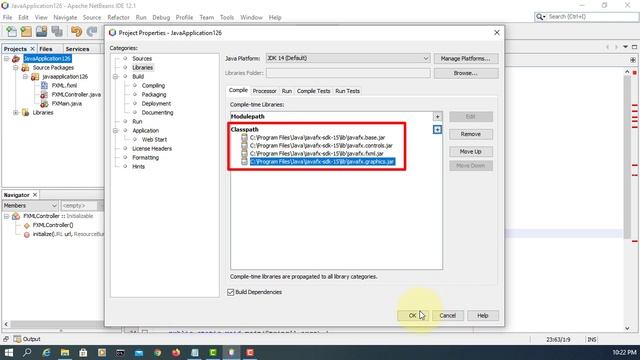Viewport: 640px width, 360px height.
Task: Open the File menu
Action: pyautogui.click(x=7, y=18)
